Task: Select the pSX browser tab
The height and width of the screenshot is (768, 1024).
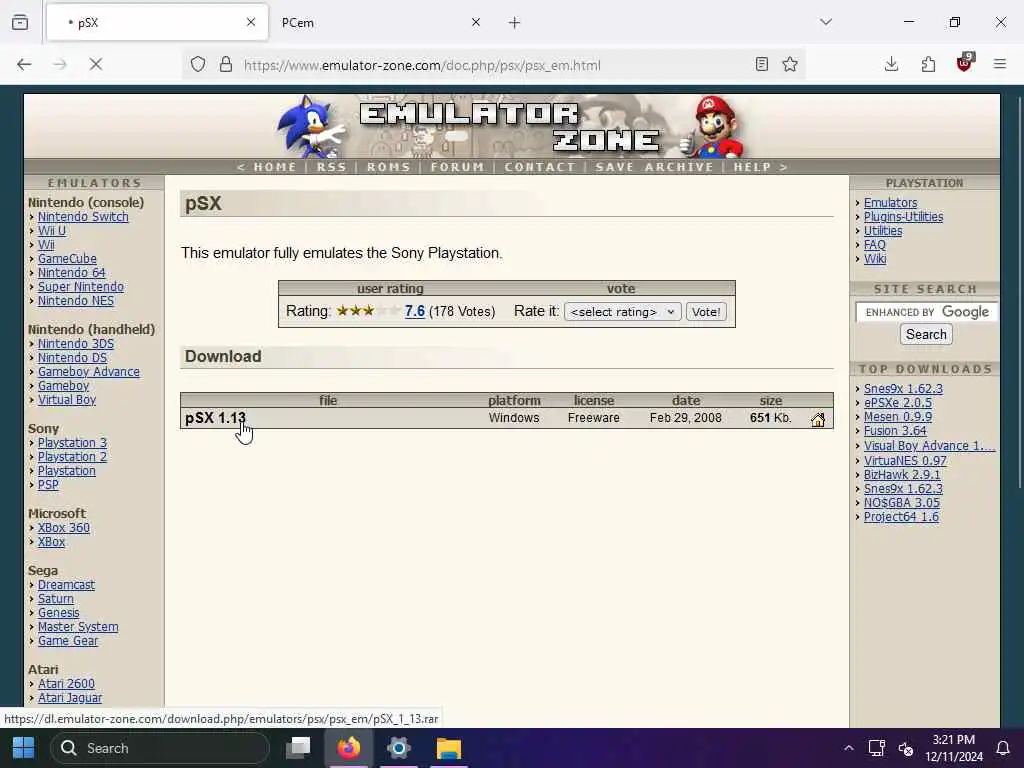Action: (x=157, y=23)
